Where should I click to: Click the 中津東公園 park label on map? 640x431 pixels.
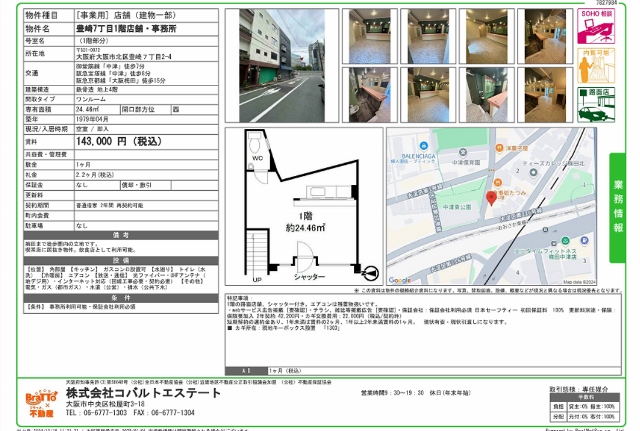click(x=457, y=207)
